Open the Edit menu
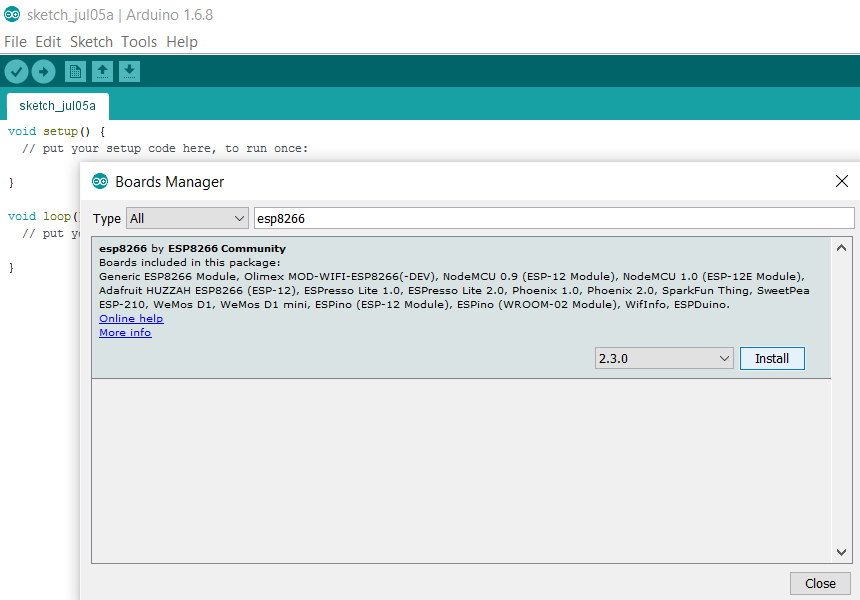The height and width of the screenshot is (600, 860). point(48,42)
